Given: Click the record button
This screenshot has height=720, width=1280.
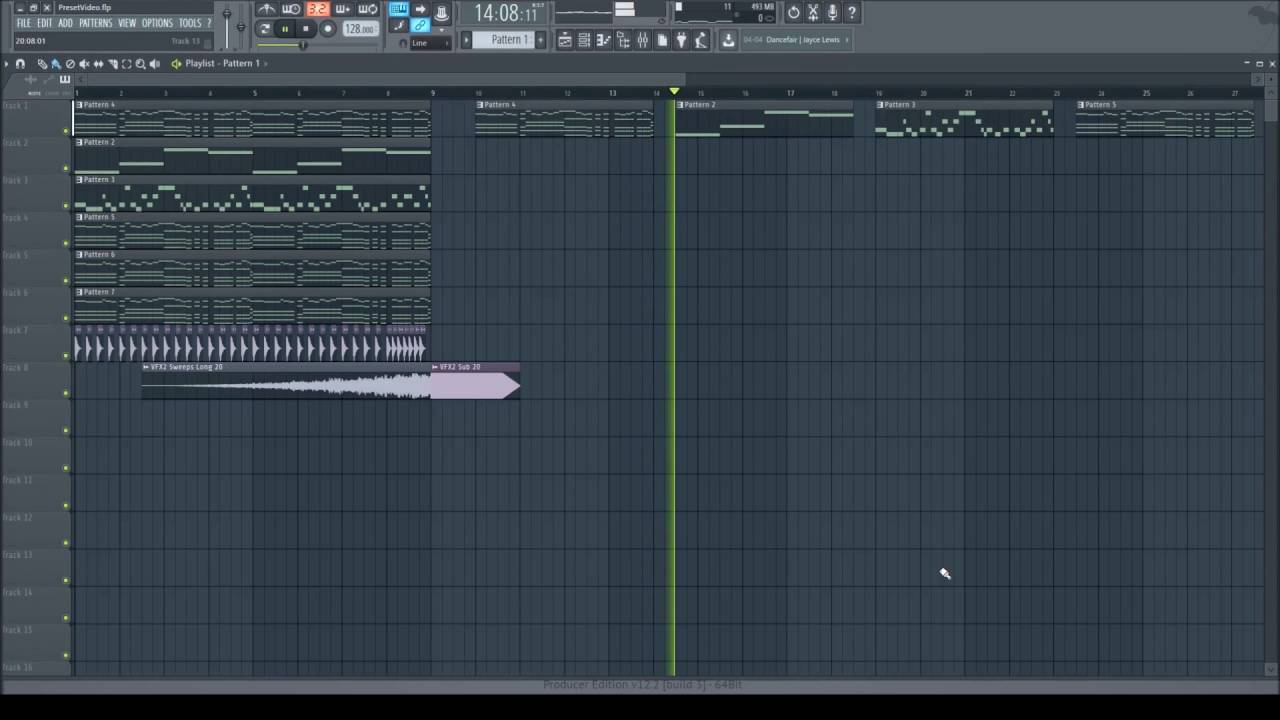Looking at the screenshot, I should click(x=328, y=29).
